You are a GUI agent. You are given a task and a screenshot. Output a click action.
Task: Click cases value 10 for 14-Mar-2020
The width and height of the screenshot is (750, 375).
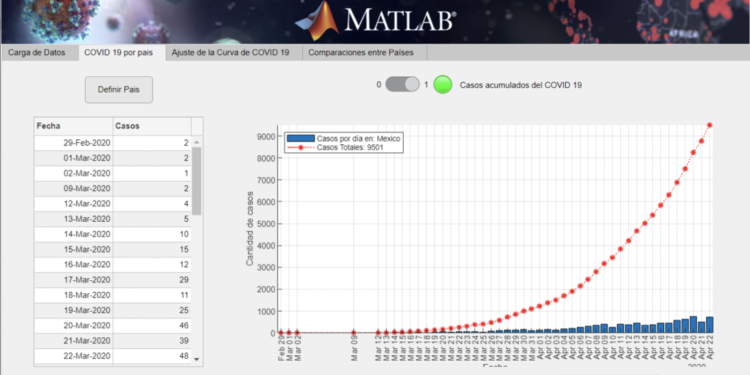click(x=152, y=234)
